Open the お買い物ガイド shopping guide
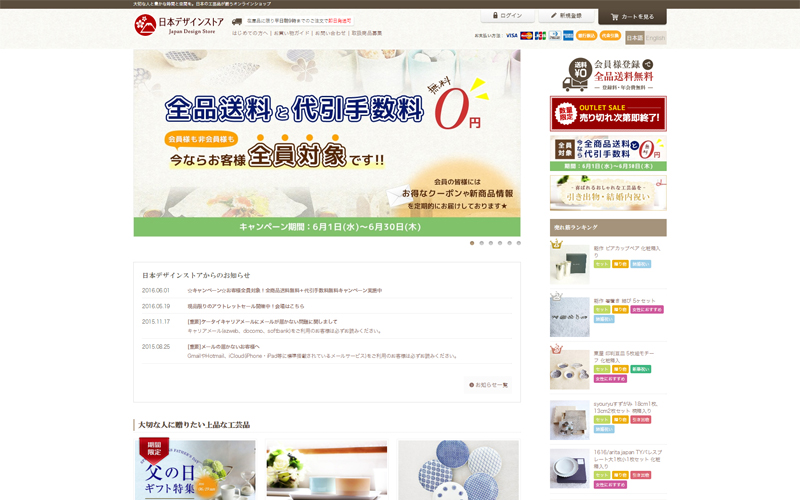Viewport: 800px width, 500px height. (x=290, y=33)
